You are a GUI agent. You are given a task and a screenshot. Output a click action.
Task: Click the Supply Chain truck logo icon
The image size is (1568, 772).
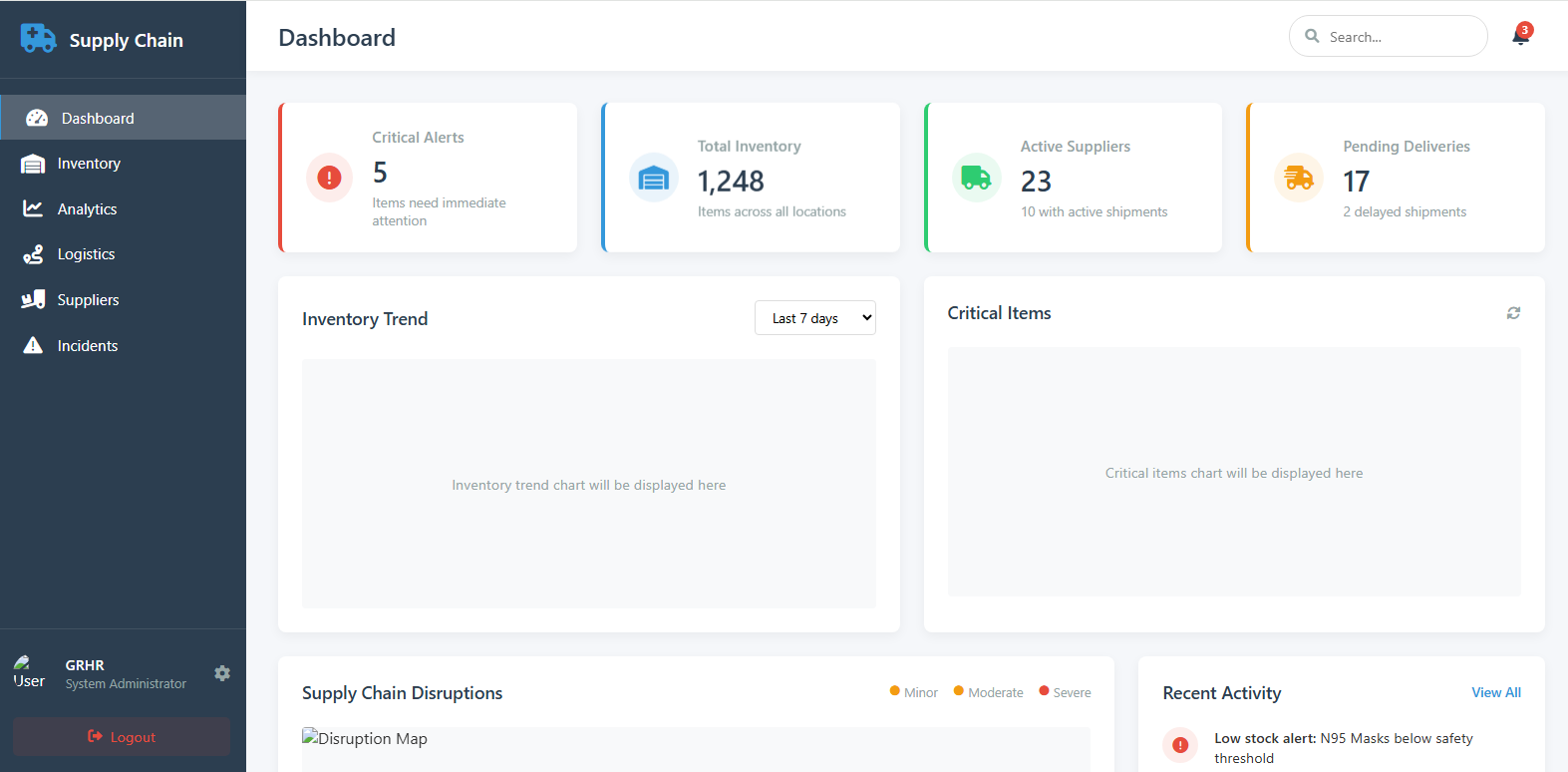click(x=38, y=39)
